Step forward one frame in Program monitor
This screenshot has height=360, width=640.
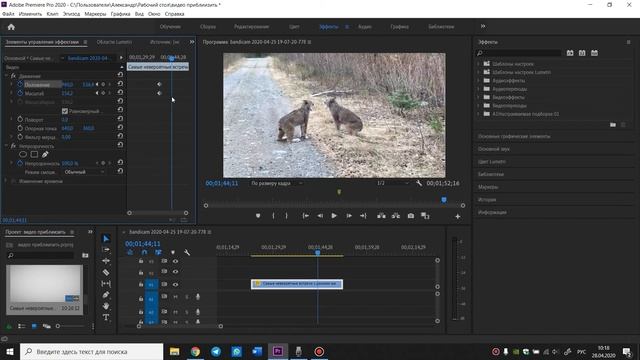point(349,216)
